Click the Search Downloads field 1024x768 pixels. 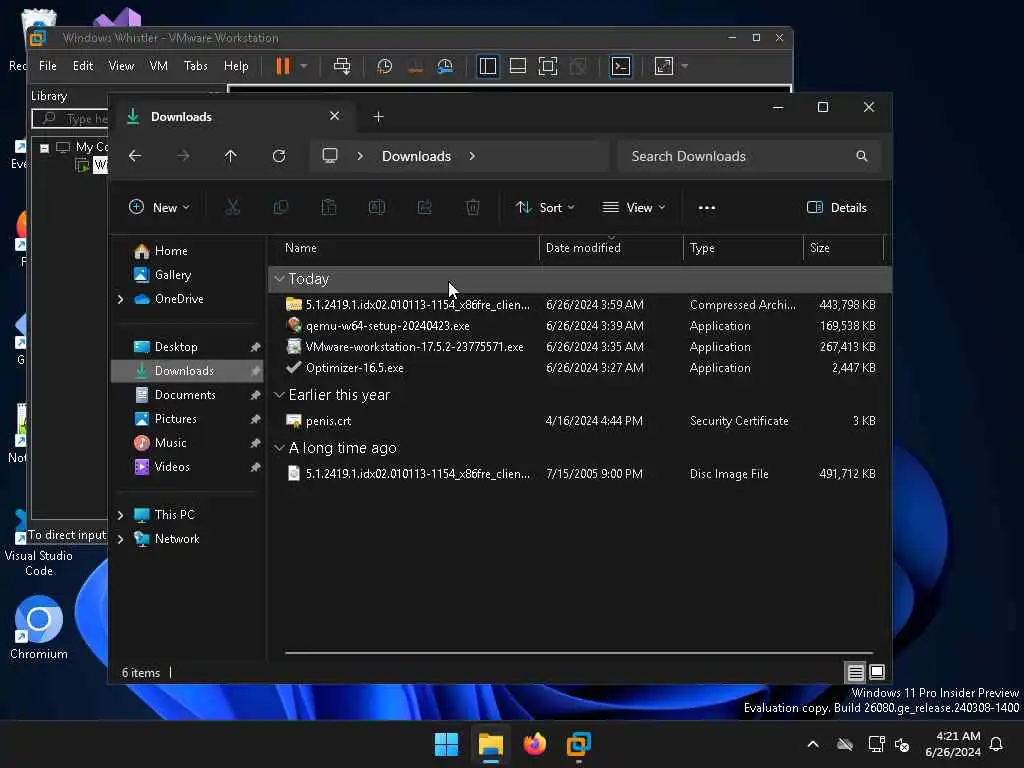pos(749,156)
